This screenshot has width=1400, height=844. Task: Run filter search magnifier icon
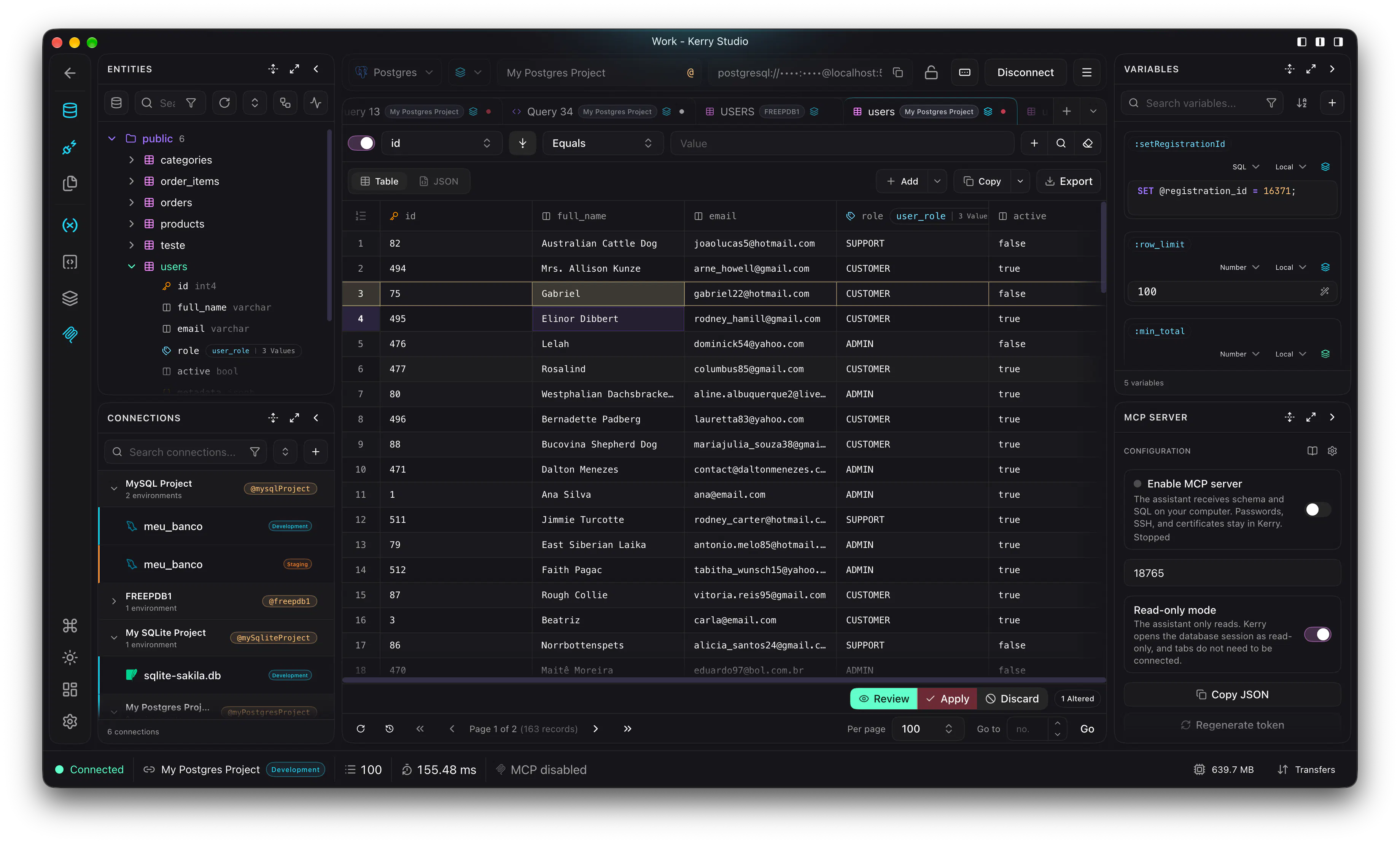1061,143
